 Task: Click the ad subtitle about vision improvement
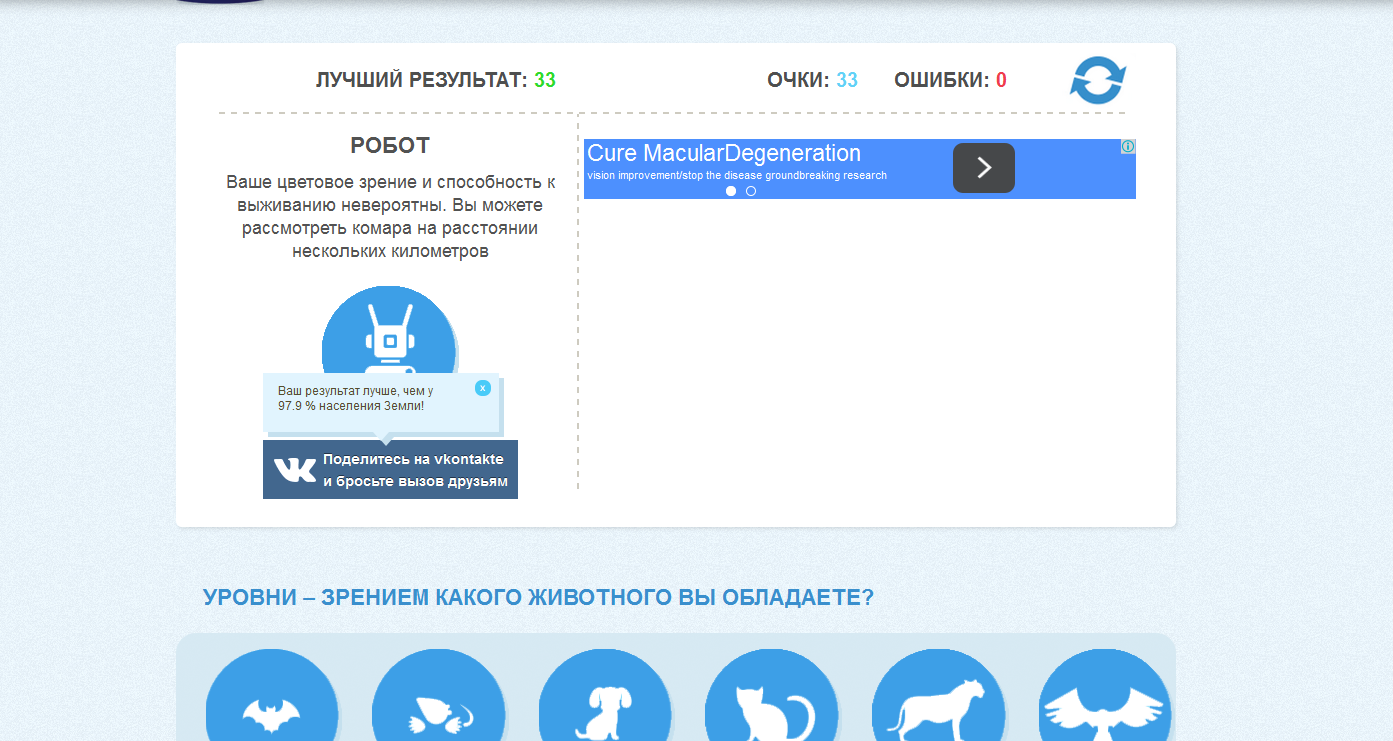[x=737, y=176]
